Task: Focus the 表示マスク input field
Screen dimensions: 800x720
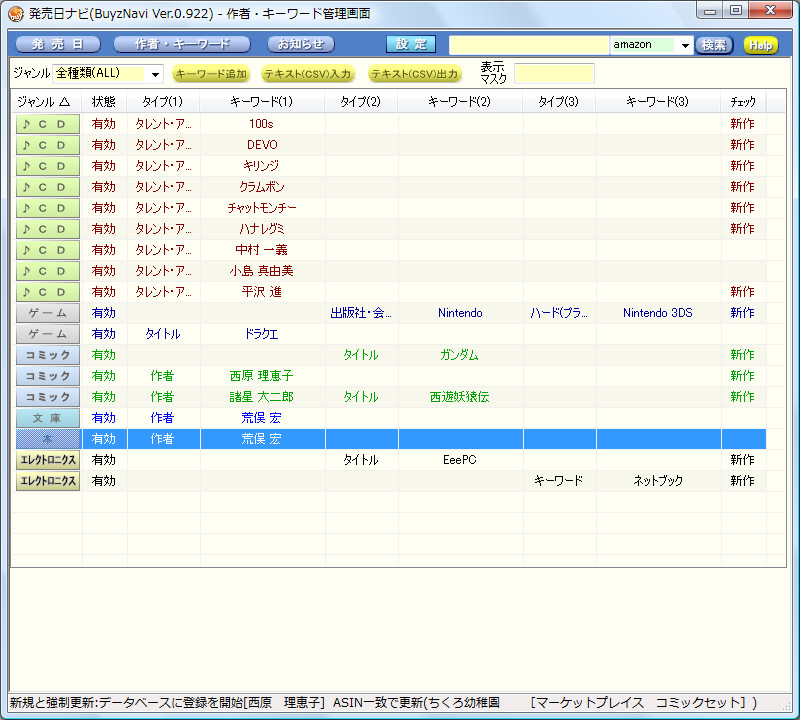Action: coord(554,73)
